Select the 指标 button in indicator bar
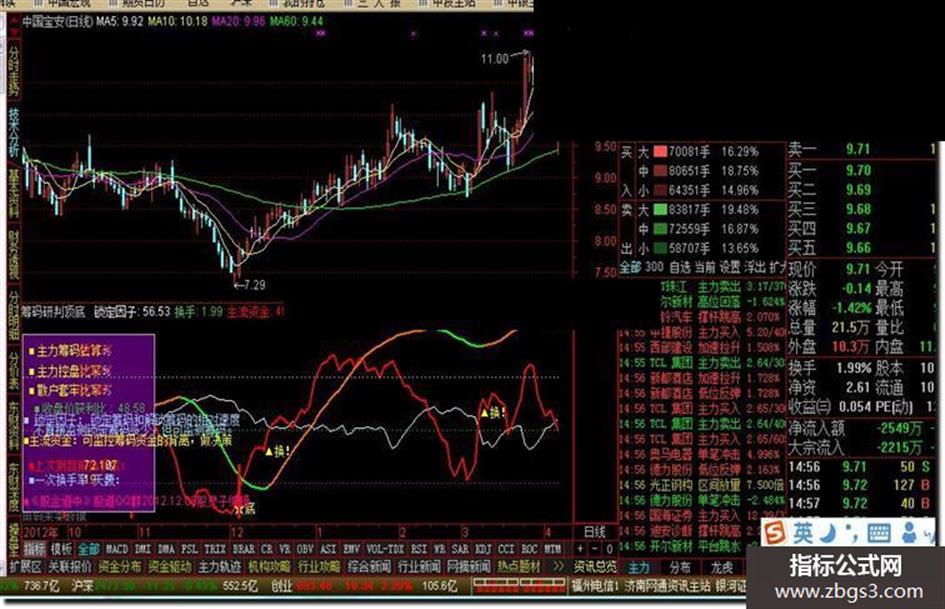This screenshot has width=945, height=609. tap(34, 549)
